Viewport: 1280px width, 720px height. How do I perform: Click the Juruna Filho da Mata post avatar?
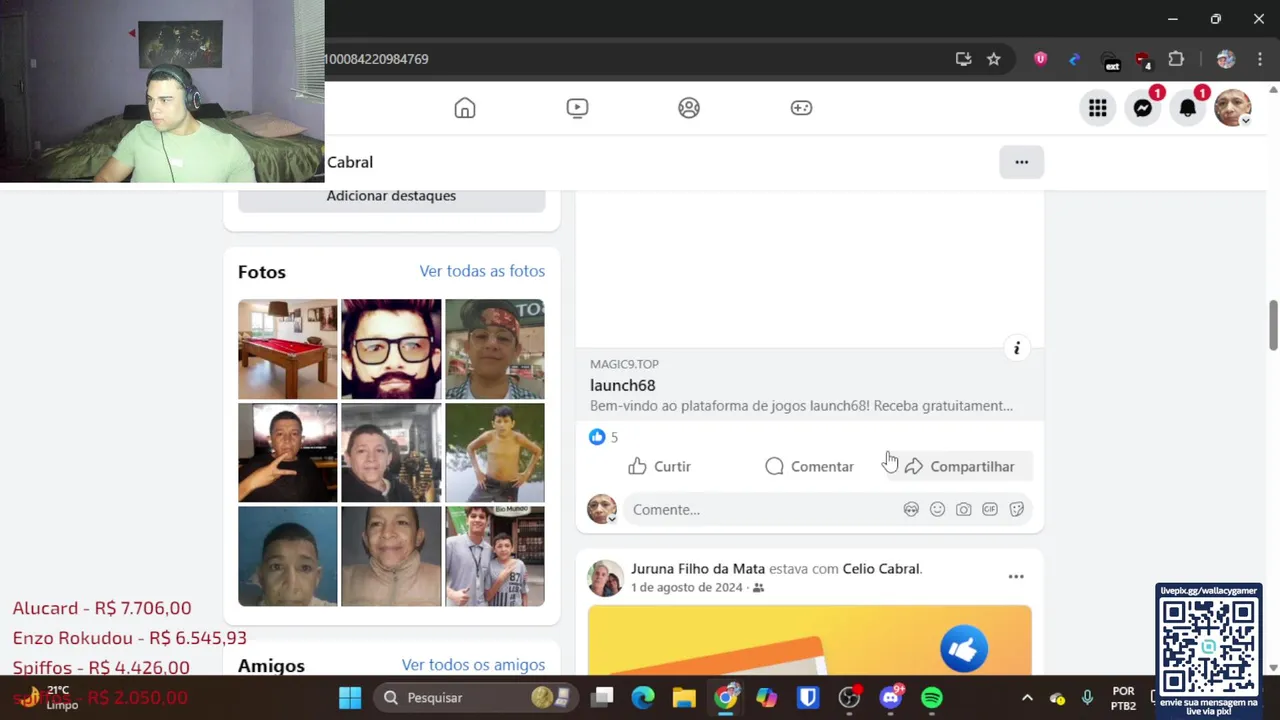605,578
